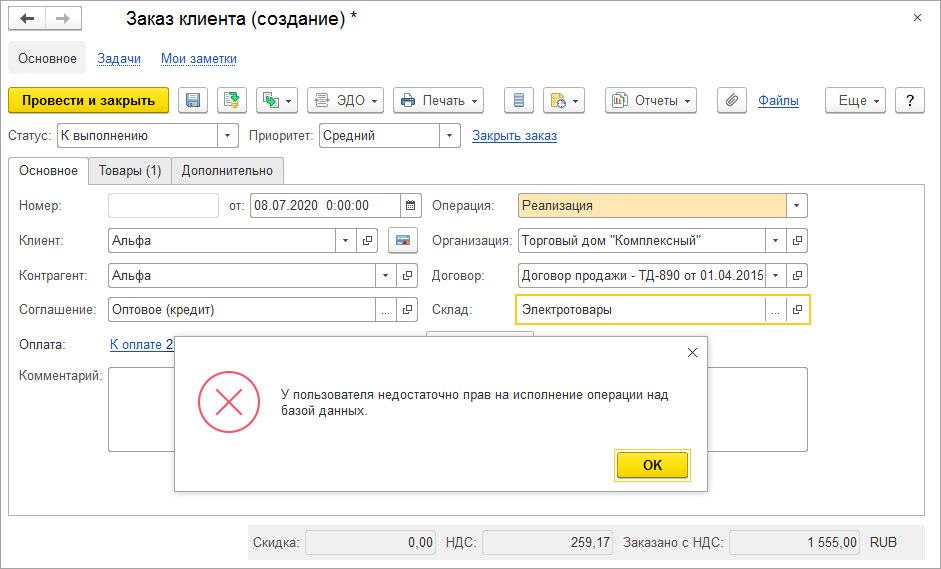Open the calendar date picker
941x569 pixels.
click(411, 206)
